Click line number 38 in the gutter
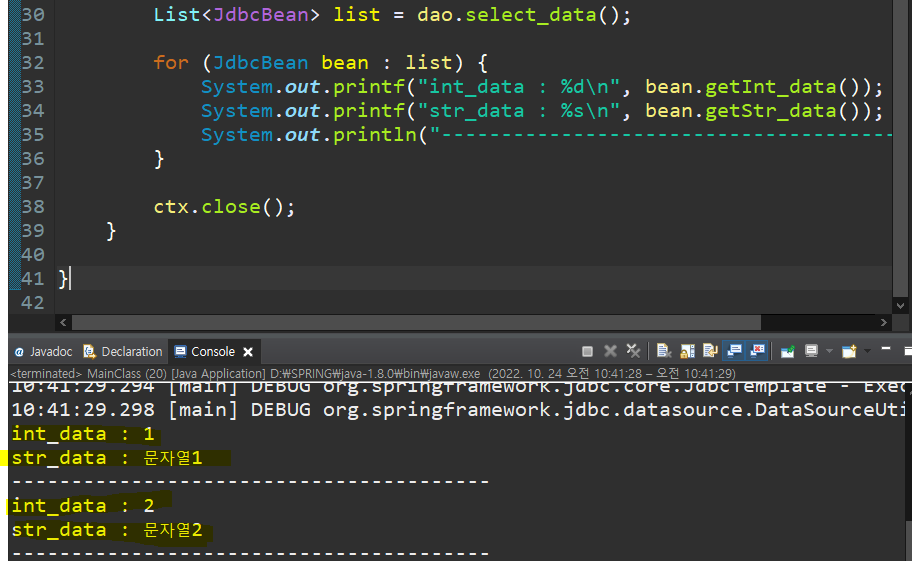This screenshot has height=561, width=912. click(x=33, y=207)
